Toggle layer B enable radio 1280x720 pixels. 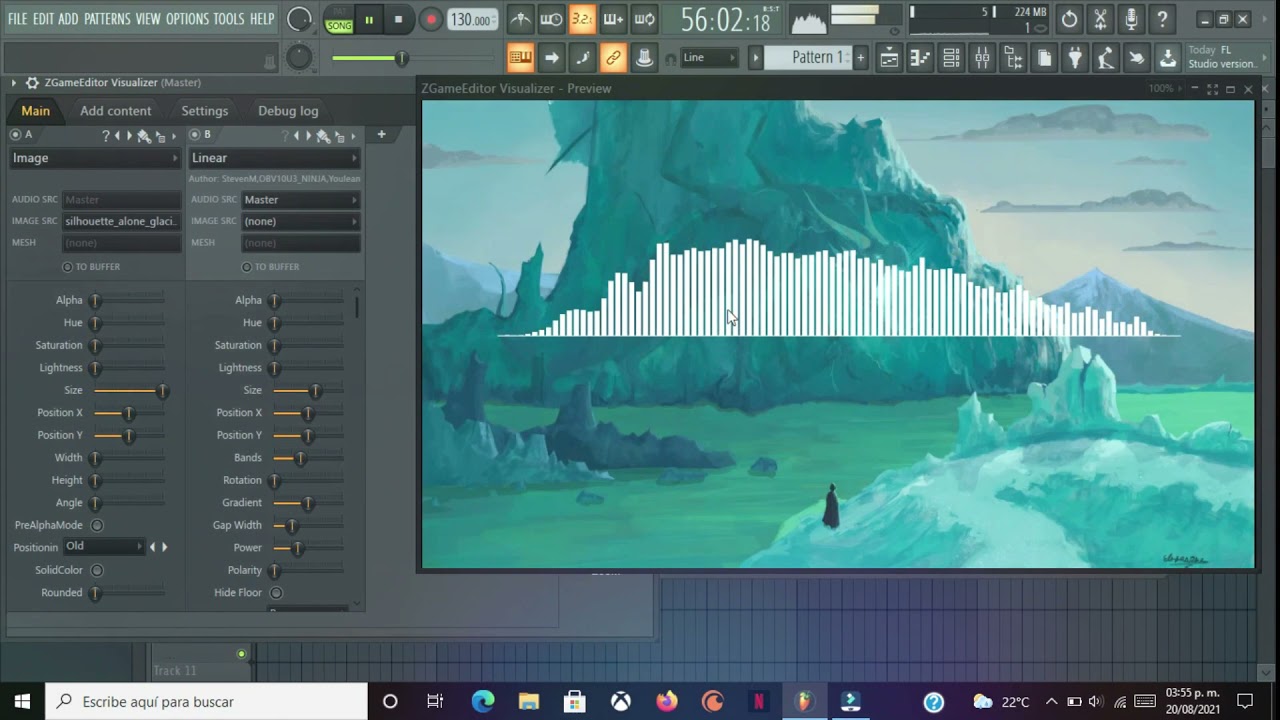[x=194, y=135]
